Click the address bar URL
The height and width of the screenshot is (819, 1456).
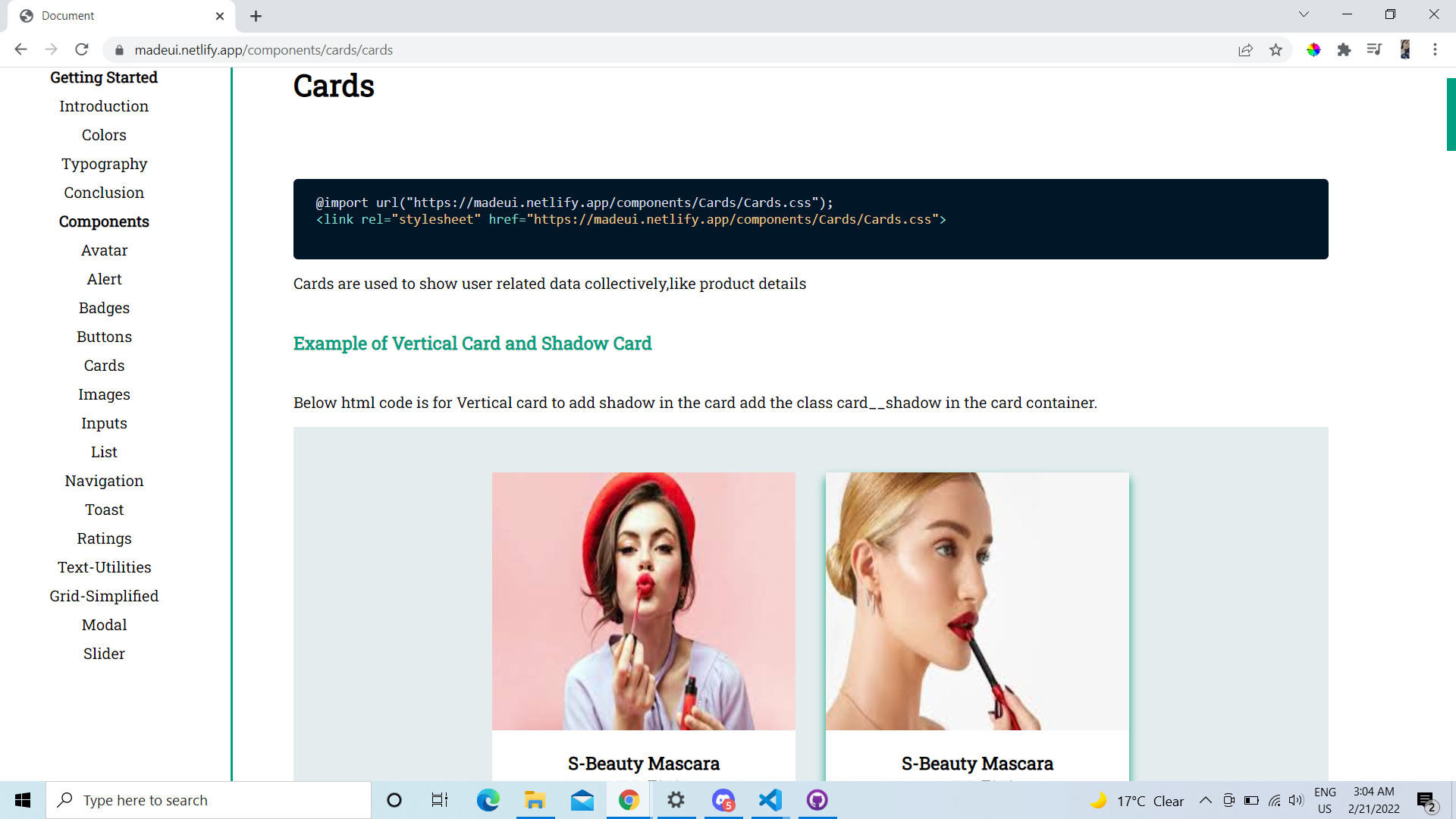(x=263, y=50)
